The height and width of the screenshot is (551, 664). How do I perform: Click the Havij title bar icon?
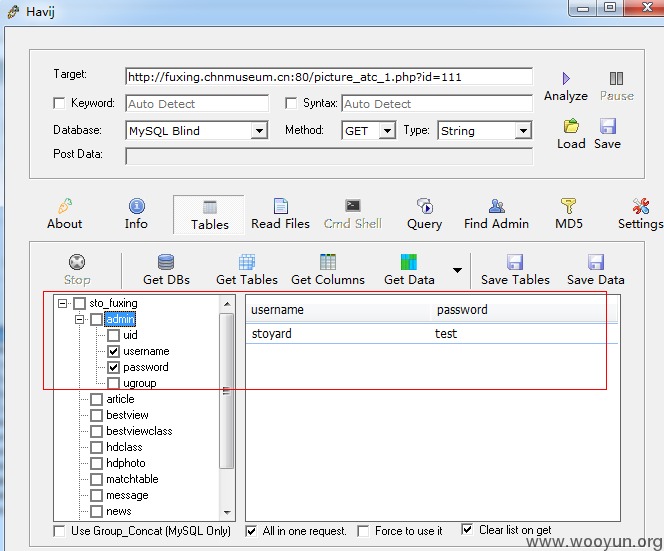point(14,11)
